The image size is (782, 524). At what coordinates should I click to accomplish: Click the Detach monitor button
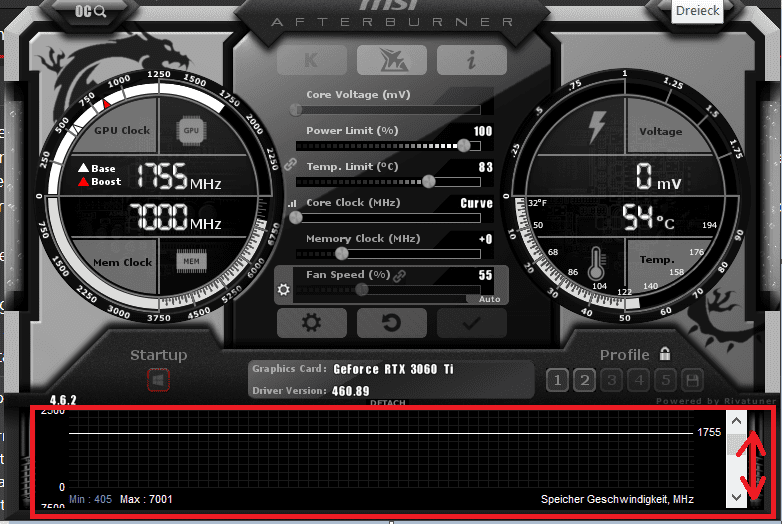tap(388, 402)
